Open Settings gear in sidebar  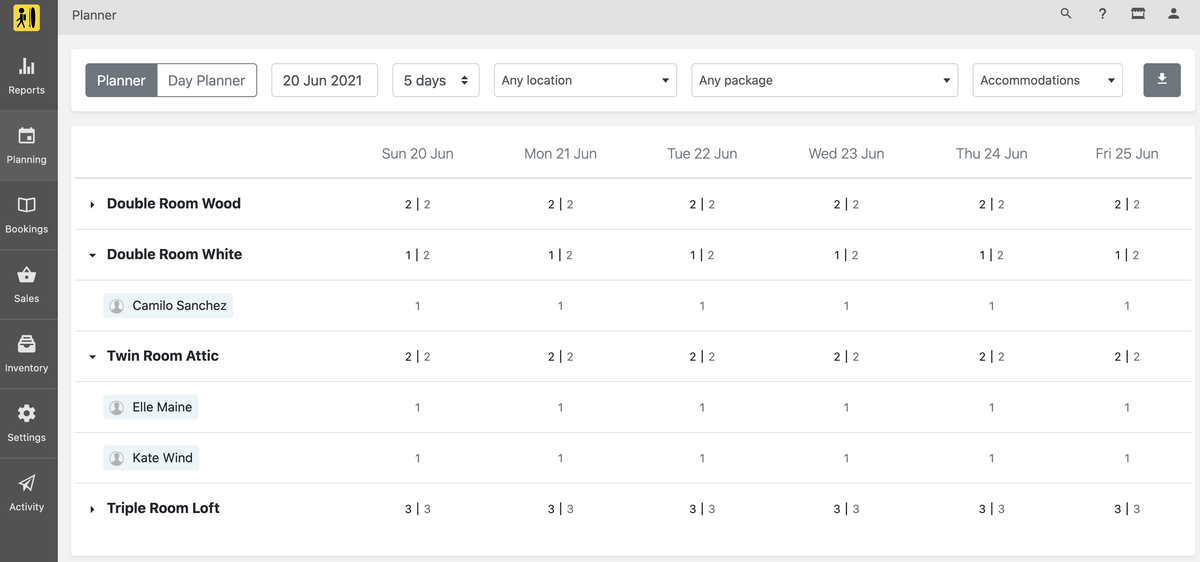pos(27,413)
